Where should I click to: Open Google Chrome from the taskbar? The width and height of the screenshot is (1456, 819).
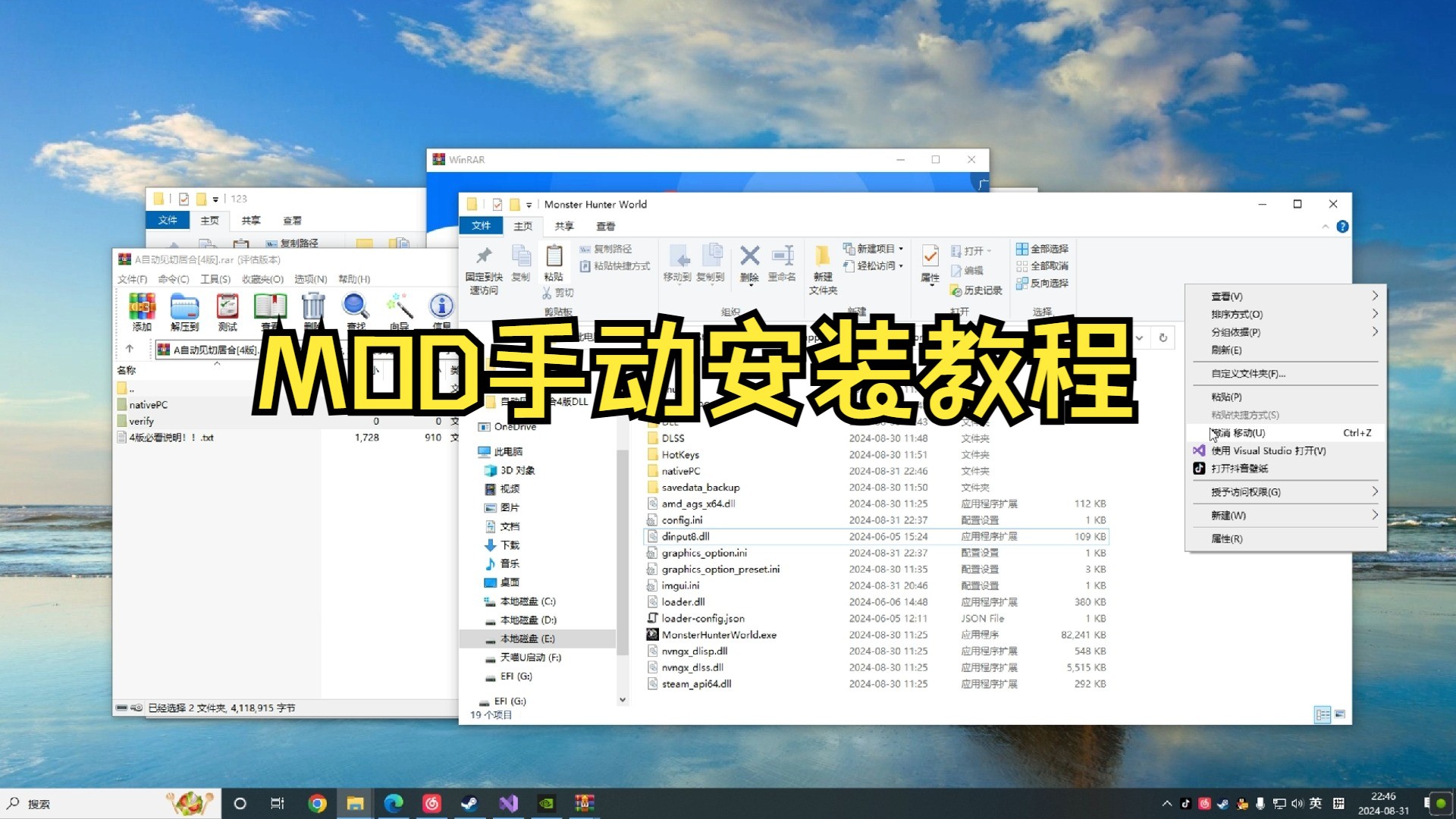[x=317, y=803]
